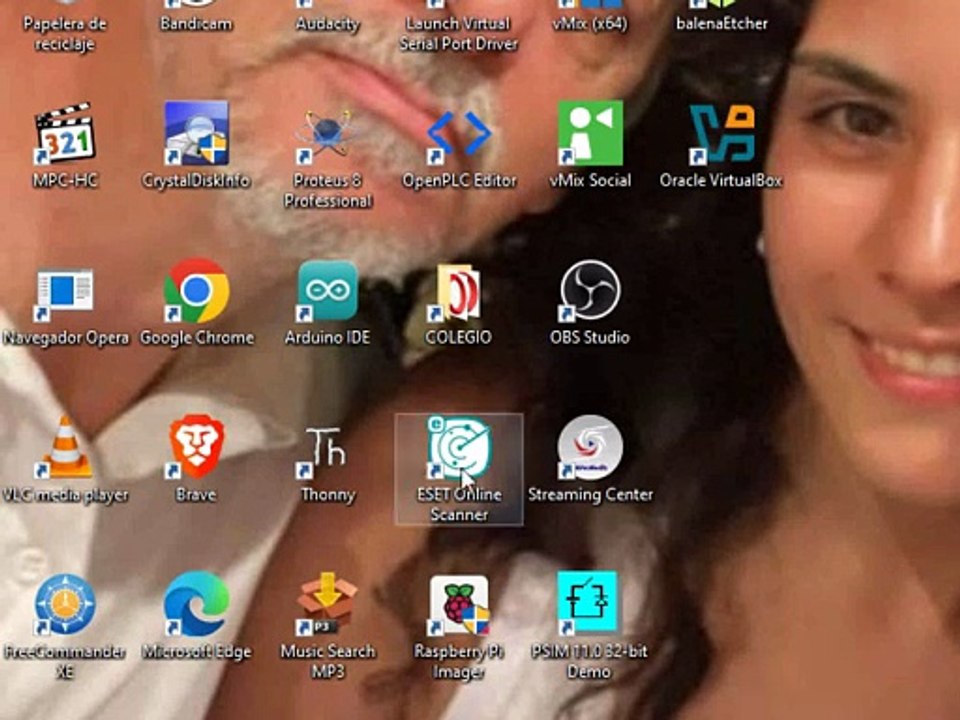
Task: Open the Arduino IDE shortcut
Action: click(x=328, y=291)
